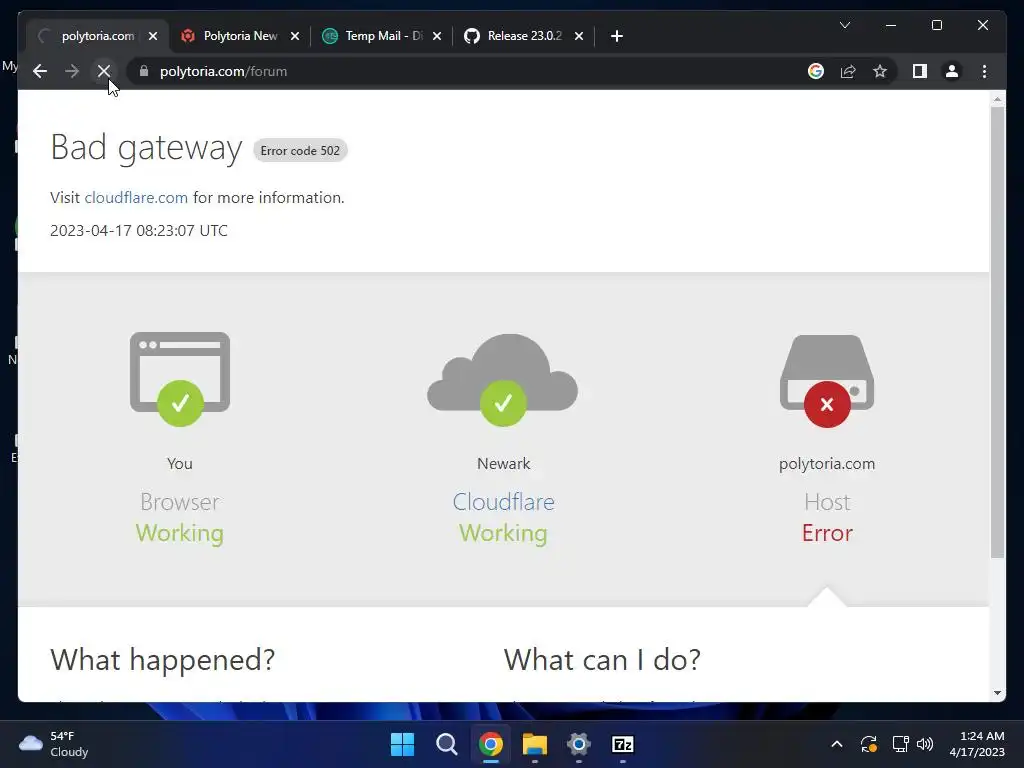Open the cloudflare.com link
The width and height of the screenshot is (1024, 768).
(136, 197)
